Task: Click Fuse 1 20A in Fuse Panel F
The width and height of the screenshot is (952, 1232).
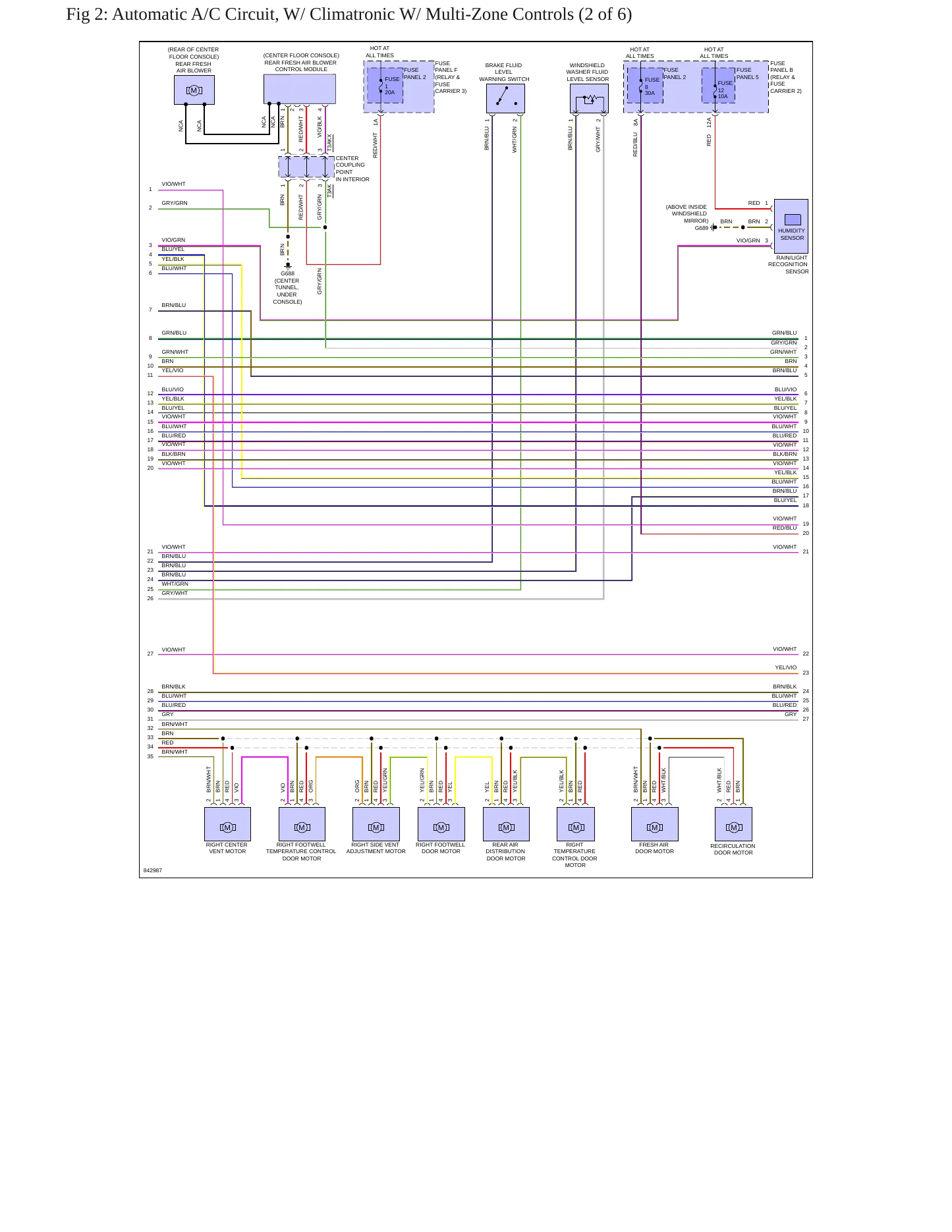Action: [385, 86]
